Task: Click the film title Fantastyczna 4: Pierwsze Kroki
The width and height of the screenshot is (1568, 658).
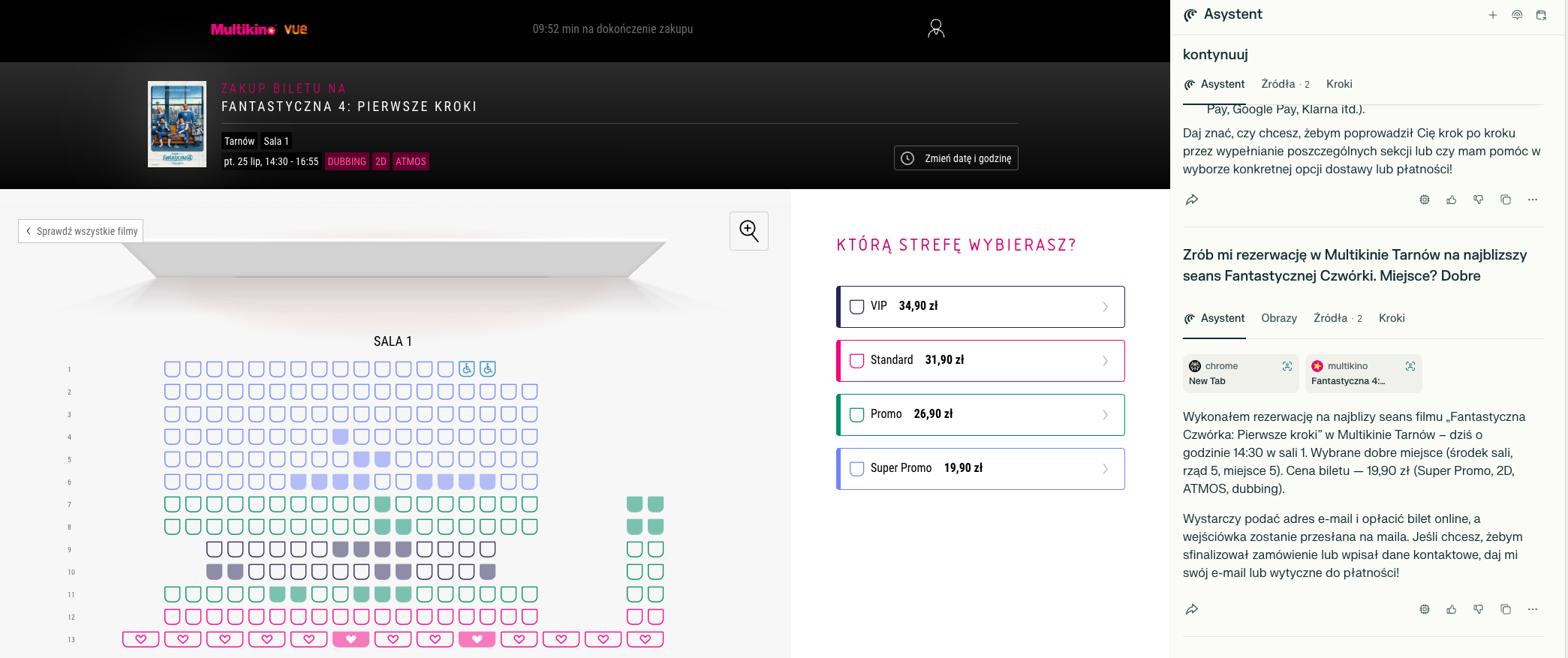Action: [349, 107]
